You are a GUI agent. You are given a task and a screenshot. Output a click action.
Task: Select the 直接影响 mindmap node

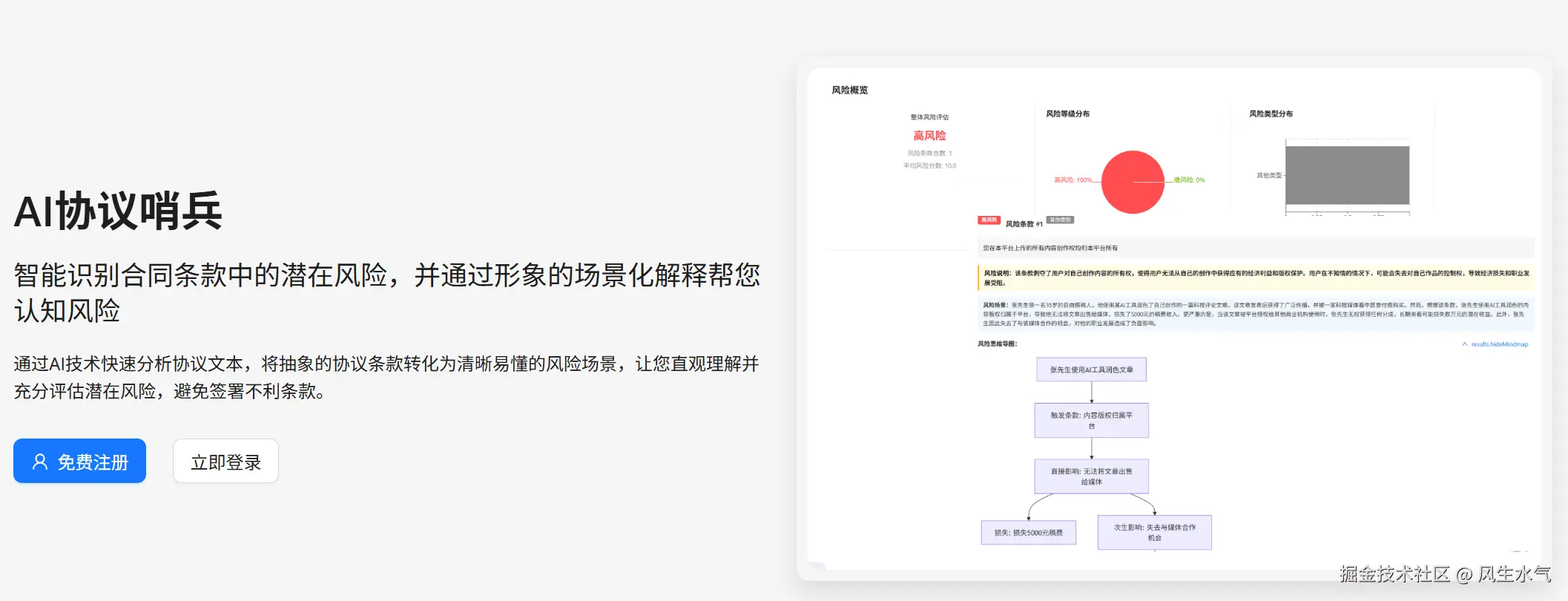coord(1091,476)
